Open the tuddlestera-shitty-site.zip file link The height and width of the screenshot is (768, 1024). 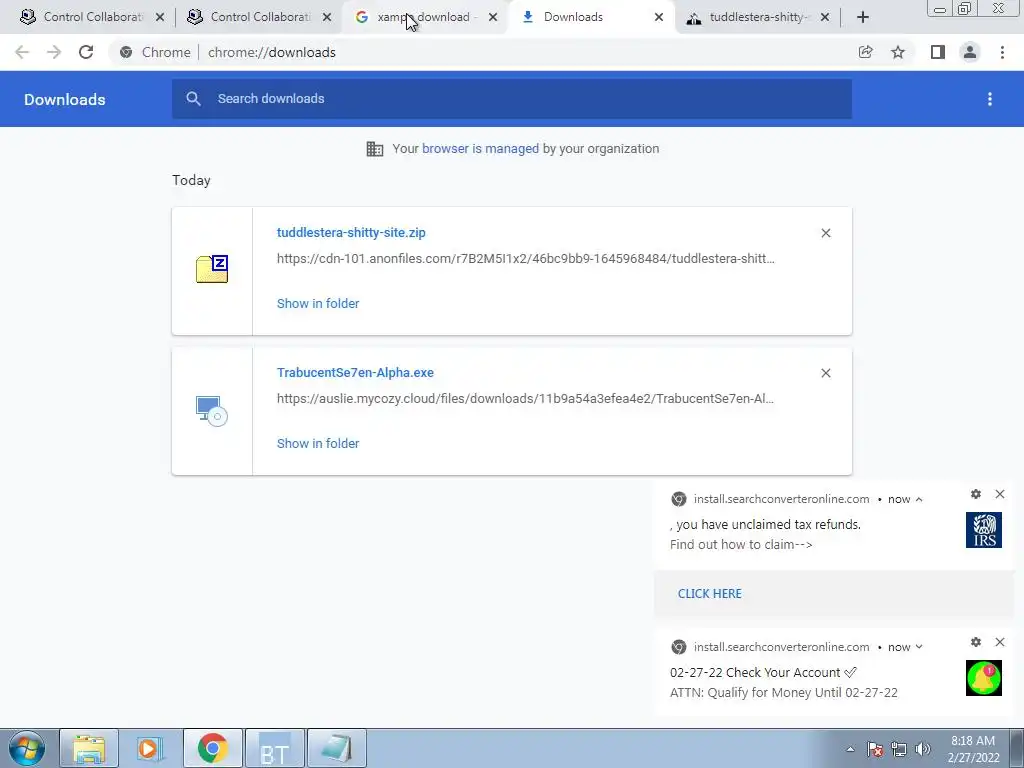351,232
